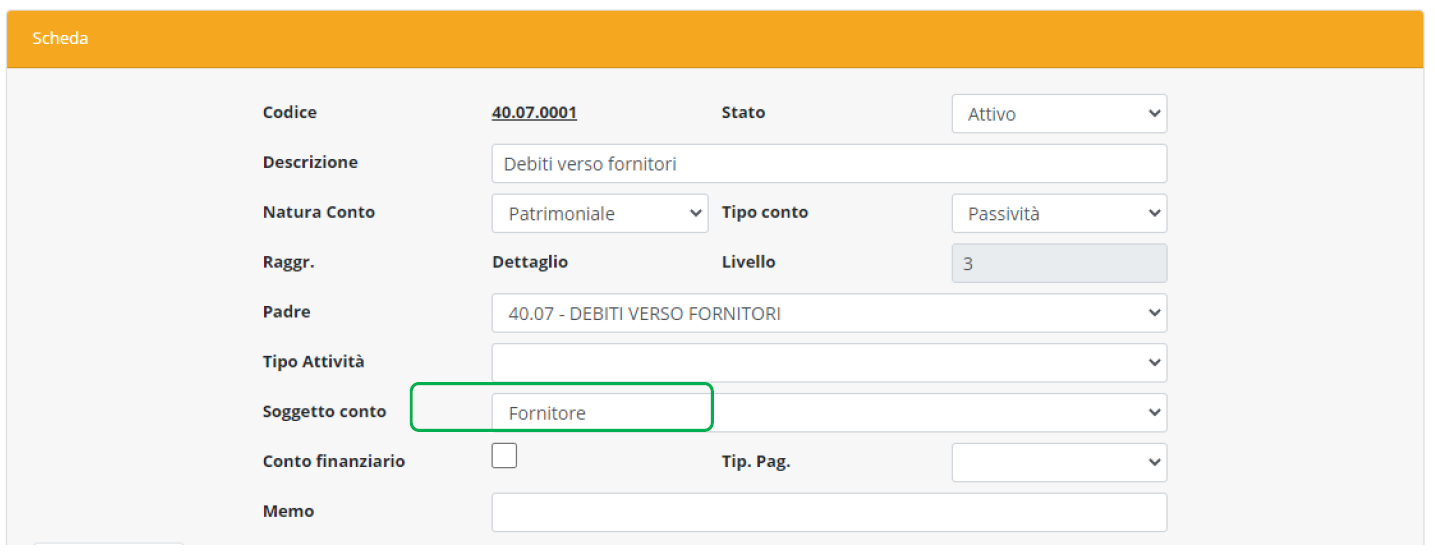The image size is (1435, 560).
Task: Open the Tipo conto dropdown
Action: click(x=1058, y=214)
